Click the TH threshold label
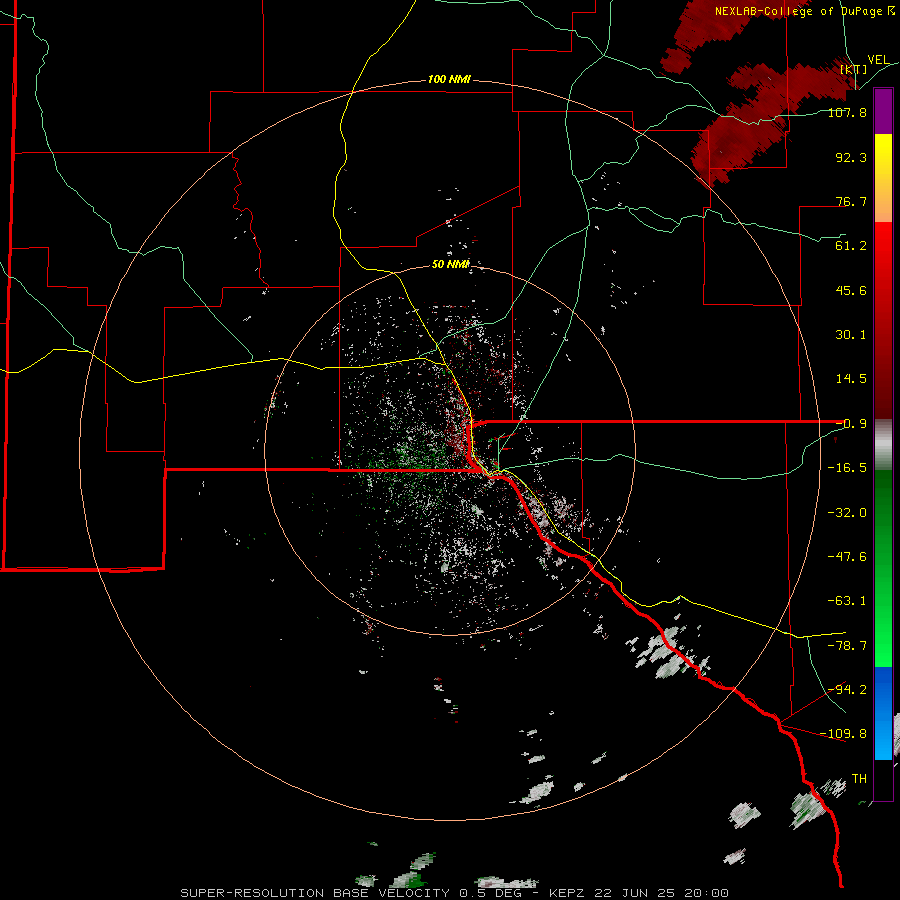900x900 pixels. point(859,779)
